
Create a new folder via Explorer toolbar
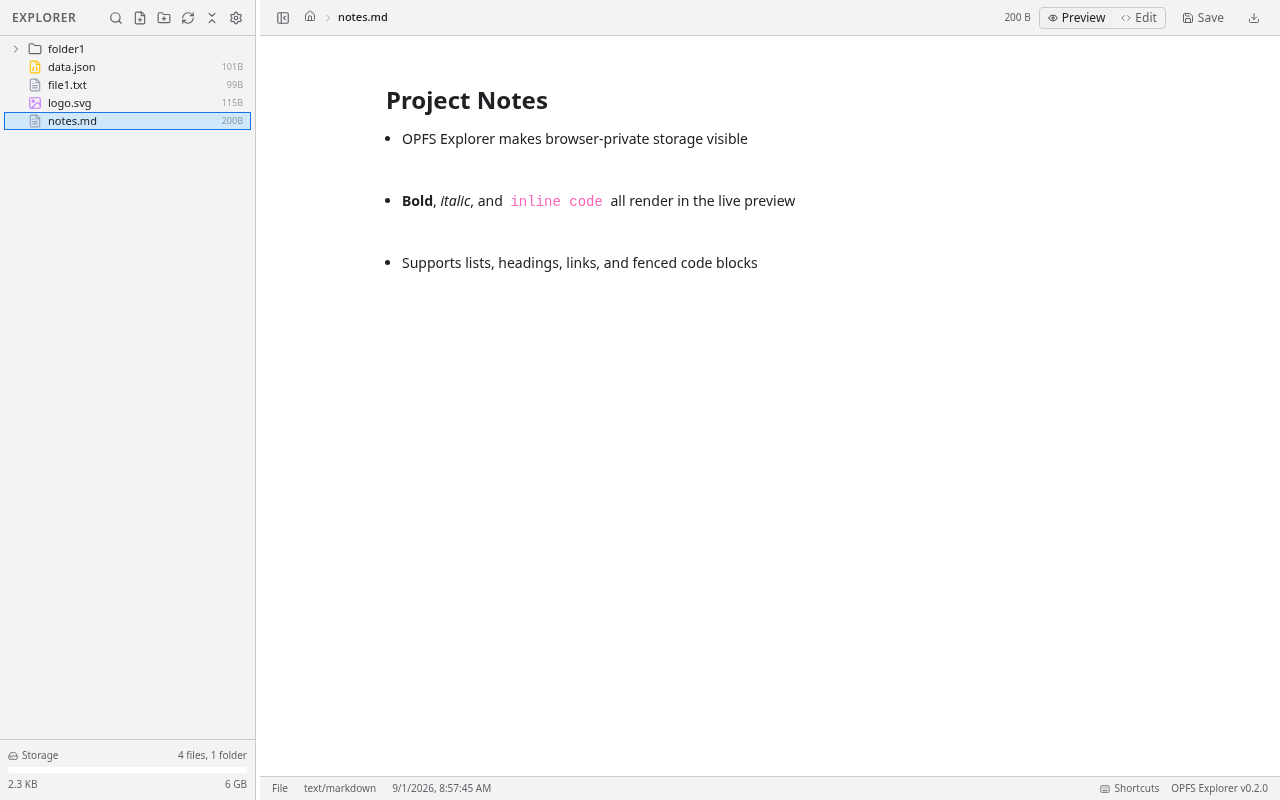pyautogui.click(x=164, y=18)
